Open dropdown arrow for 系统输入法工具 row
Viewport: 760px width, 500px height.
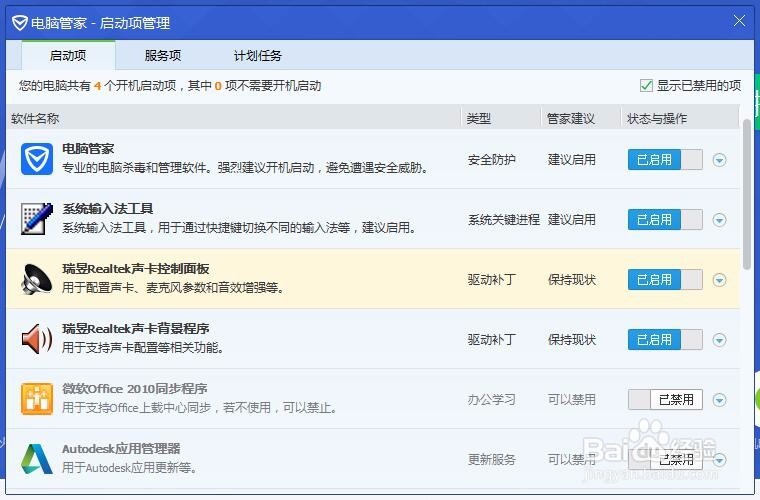point(719,220)
